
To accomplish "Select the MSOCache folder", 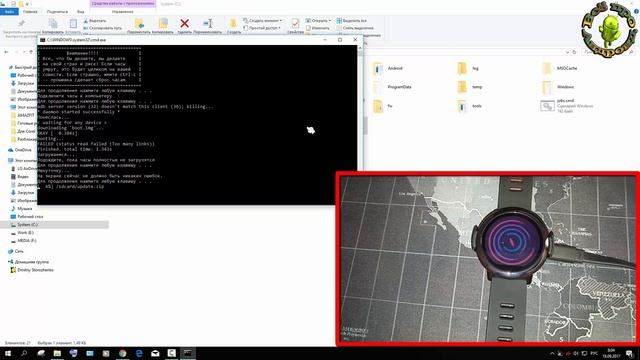I will pos(560,68).
